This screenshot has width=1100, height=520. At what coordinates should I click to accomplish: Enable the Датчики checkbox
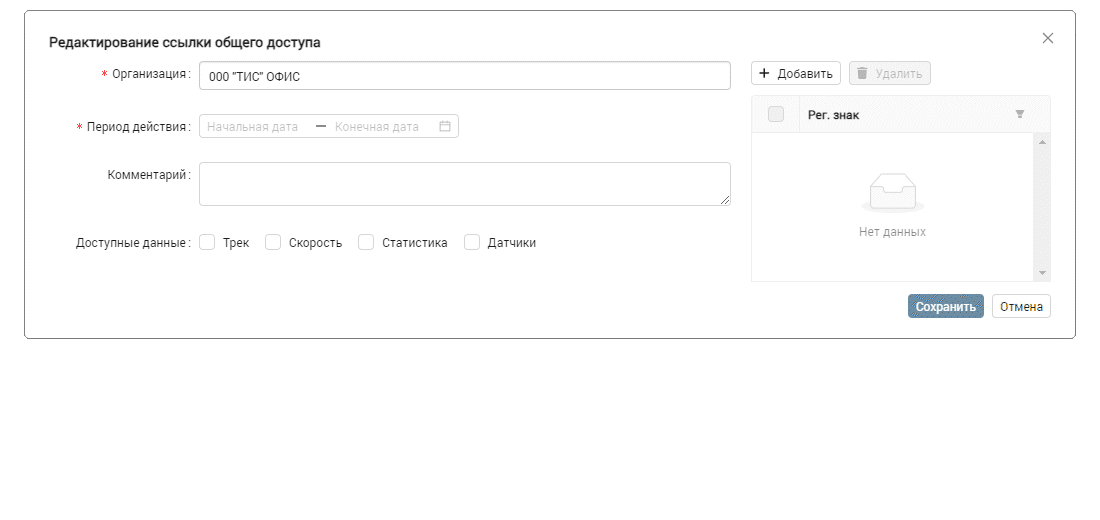point(472,242)
